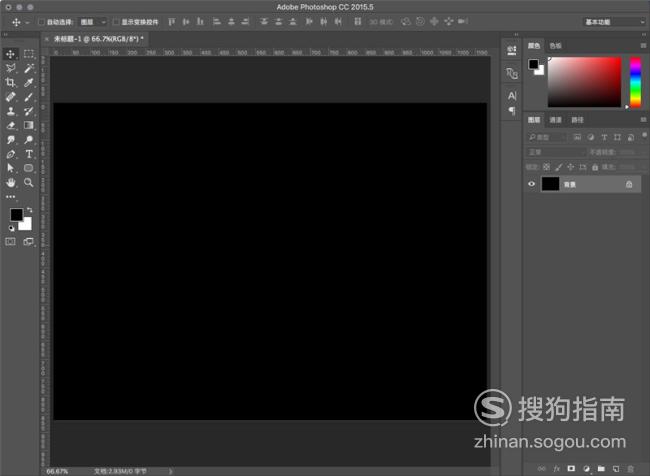Open the Character panel icon
The width and height of the screenshot is (650, 476).
(512, 96)
